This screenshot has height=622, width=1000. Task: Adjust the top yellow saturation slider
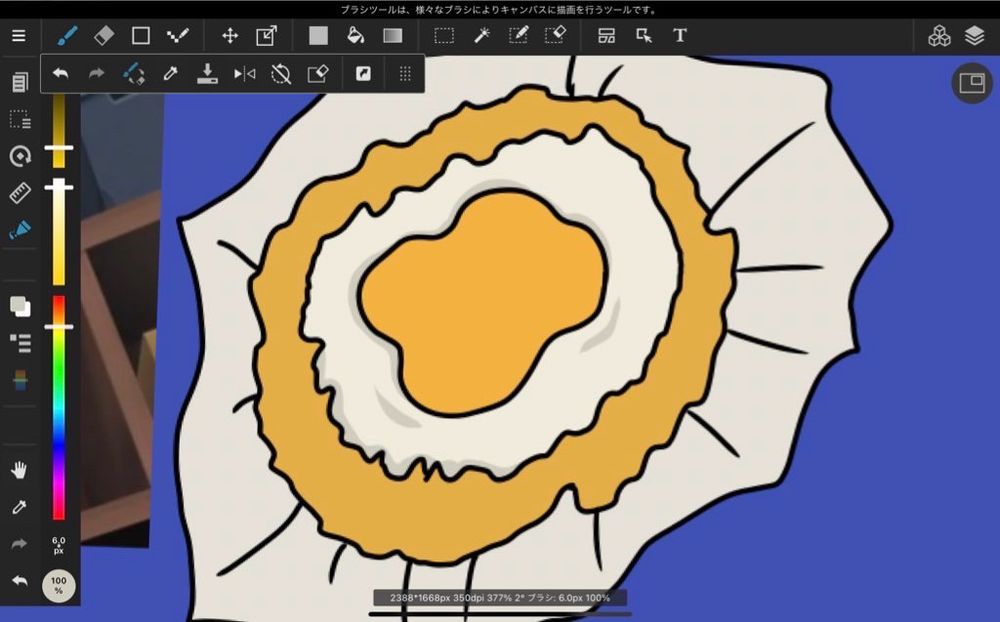(59, 131)
